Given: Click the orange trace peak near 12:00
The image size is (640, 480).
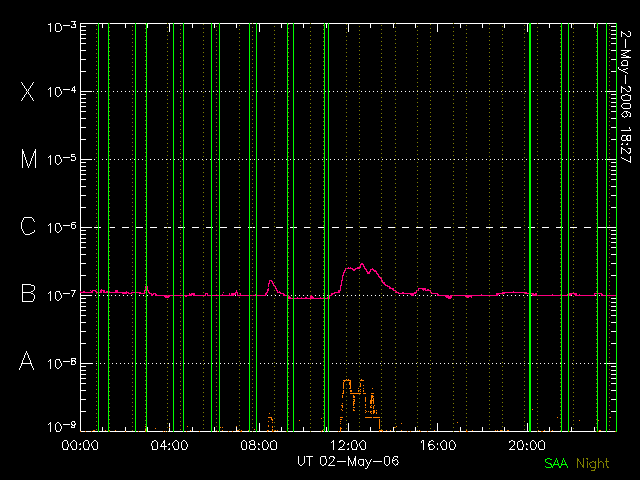Looking at the screenshot, I should pyautogui.click(x=347, y=381).
